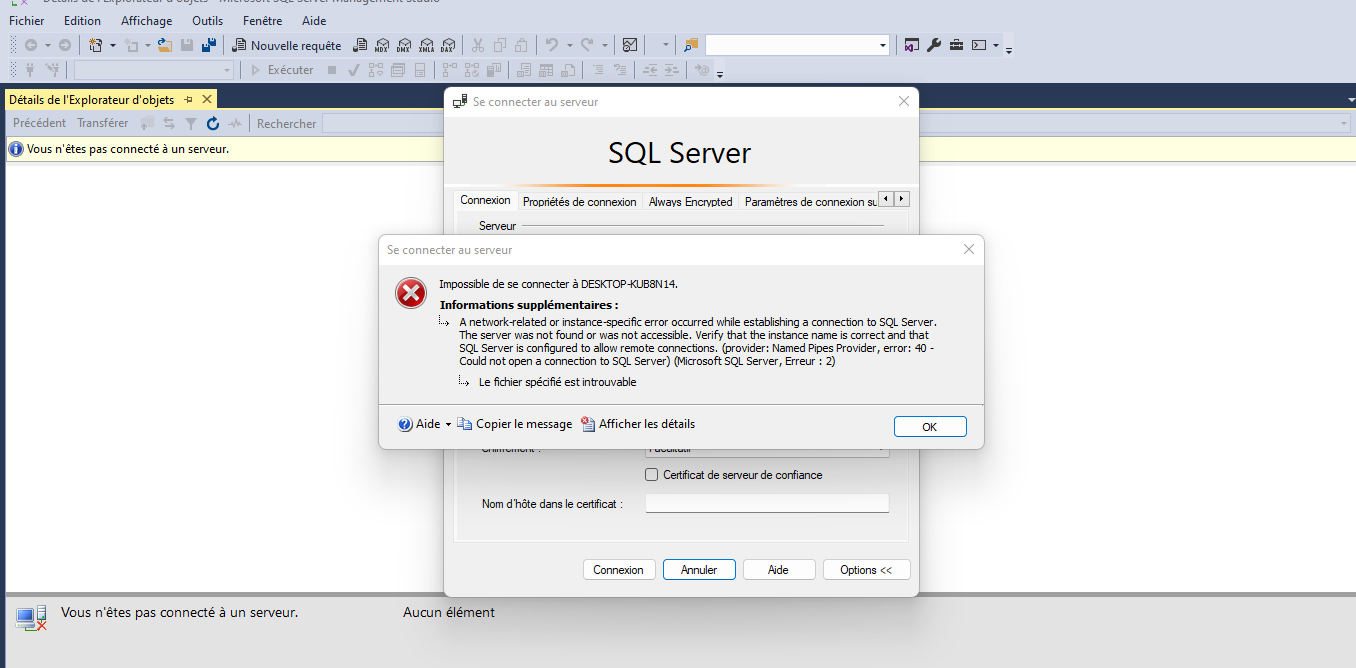
Task: Click the wrench properties icon
Action: [934, 45]
